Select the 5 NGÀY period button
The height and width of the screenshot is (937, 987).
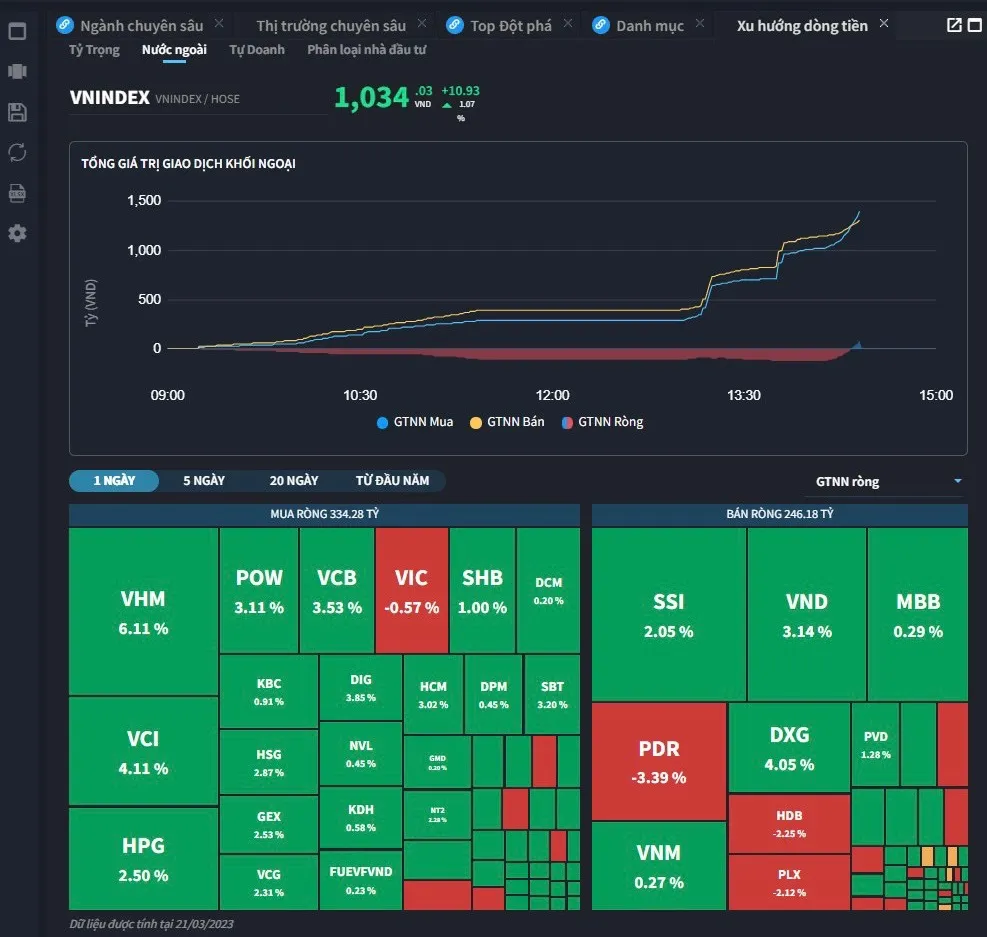(x=203, y=480)
